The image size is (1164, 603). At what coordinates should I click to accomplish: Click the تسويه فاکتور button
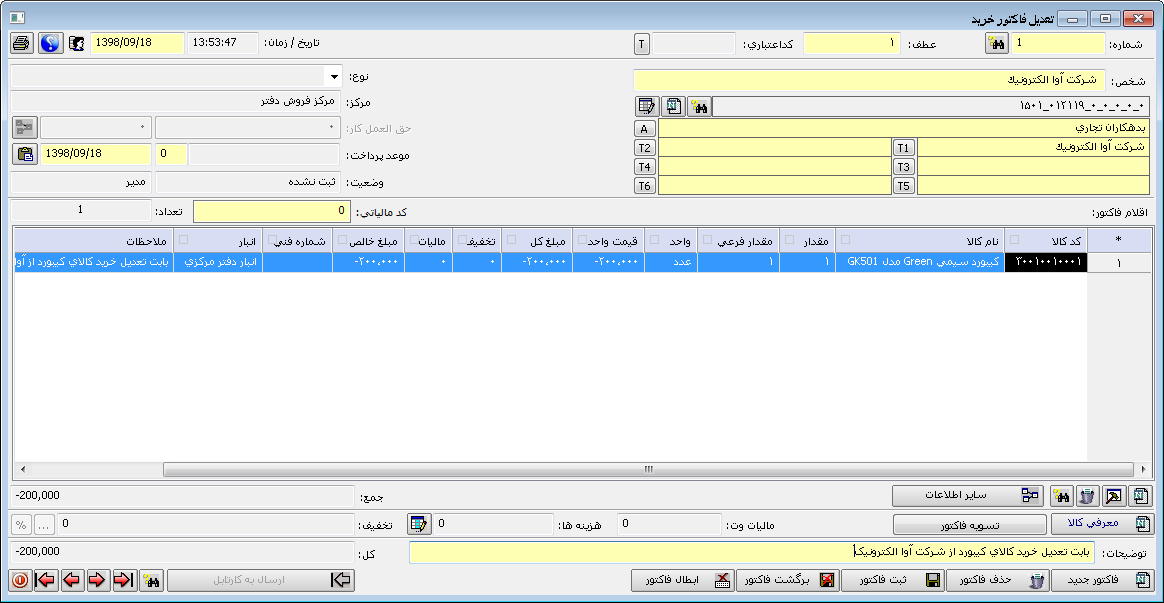point(968,523)
